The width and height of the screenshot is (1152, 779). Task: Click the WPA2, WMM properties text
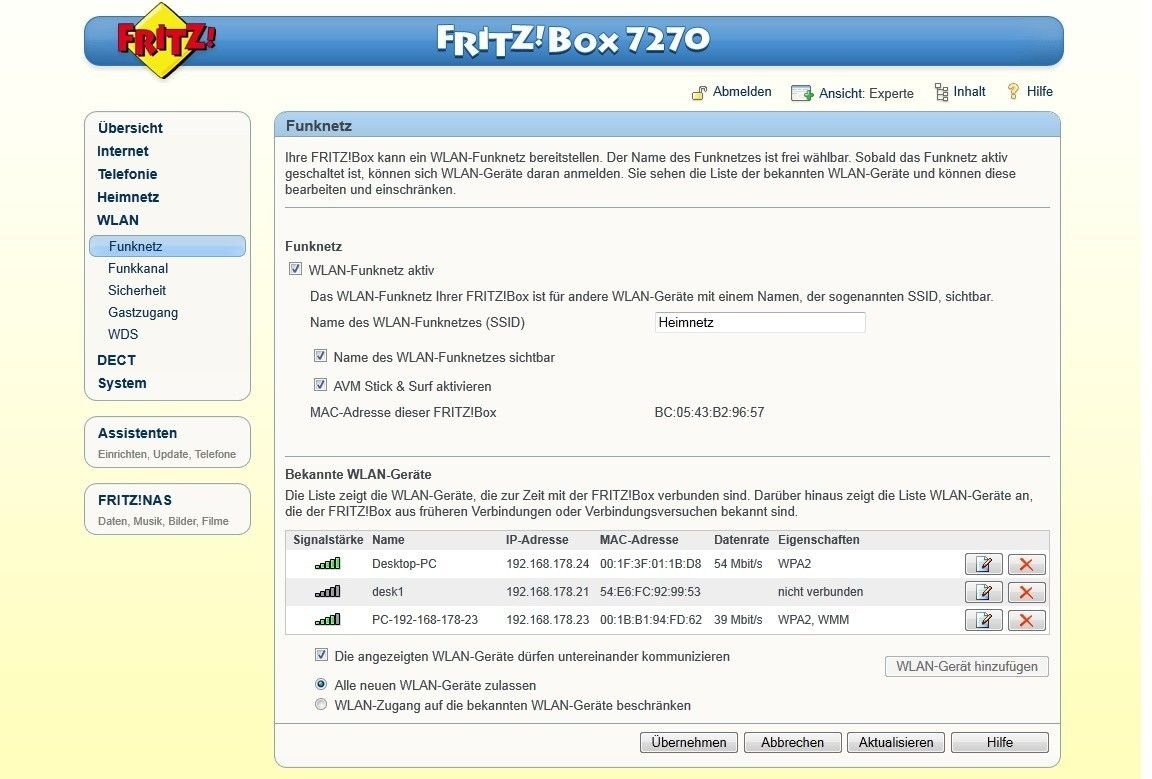[x=813, y=620]
